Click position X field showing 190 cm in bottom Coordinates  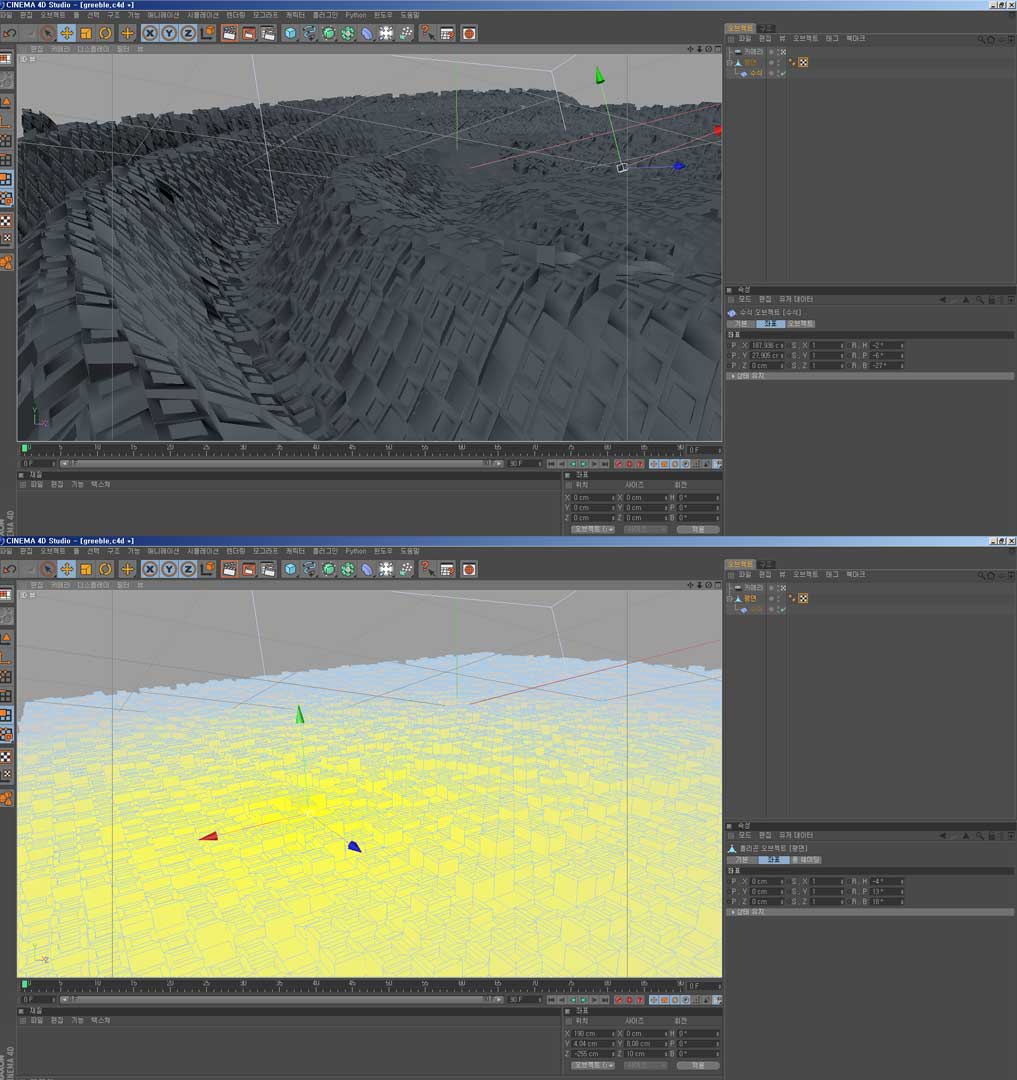tap(591, 1034)
